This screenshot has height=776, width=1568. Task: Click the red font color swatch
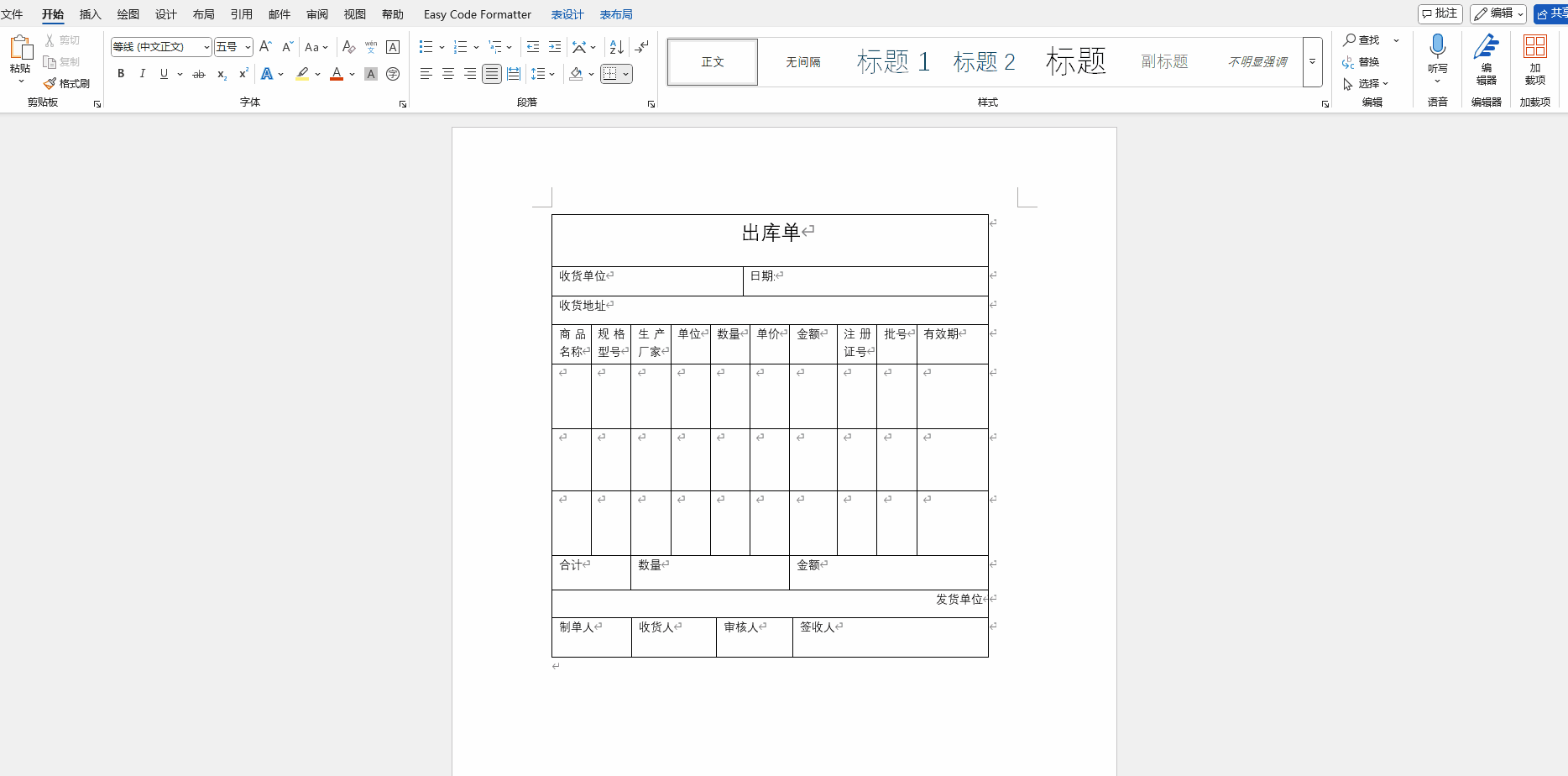337,74
